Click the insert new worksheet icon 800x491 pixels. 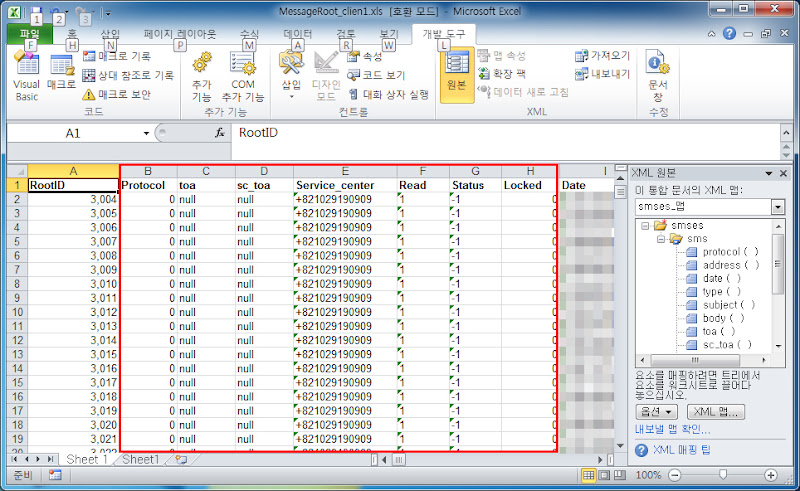181,459
